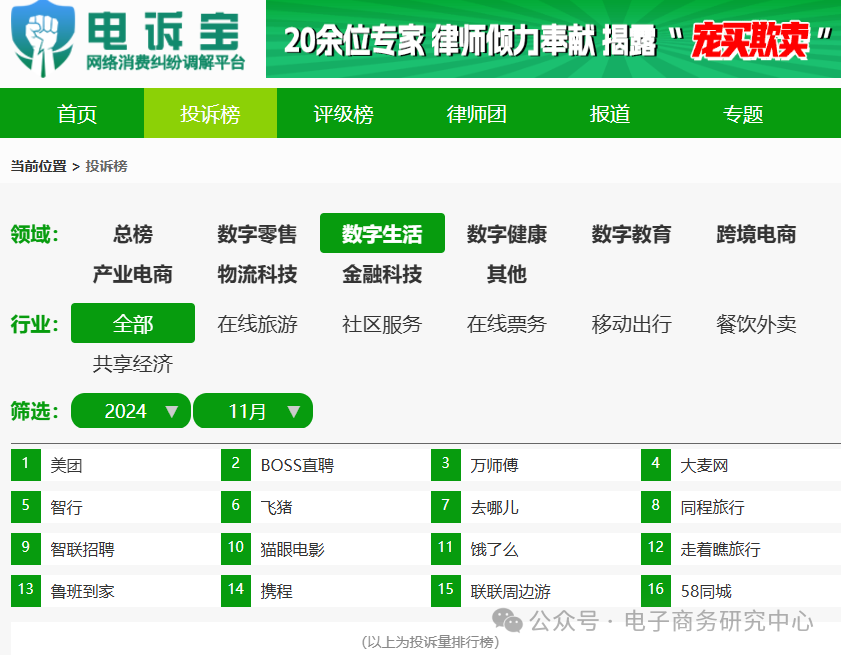
Task: Open the 律师团 section
Action: pos(476,114)
